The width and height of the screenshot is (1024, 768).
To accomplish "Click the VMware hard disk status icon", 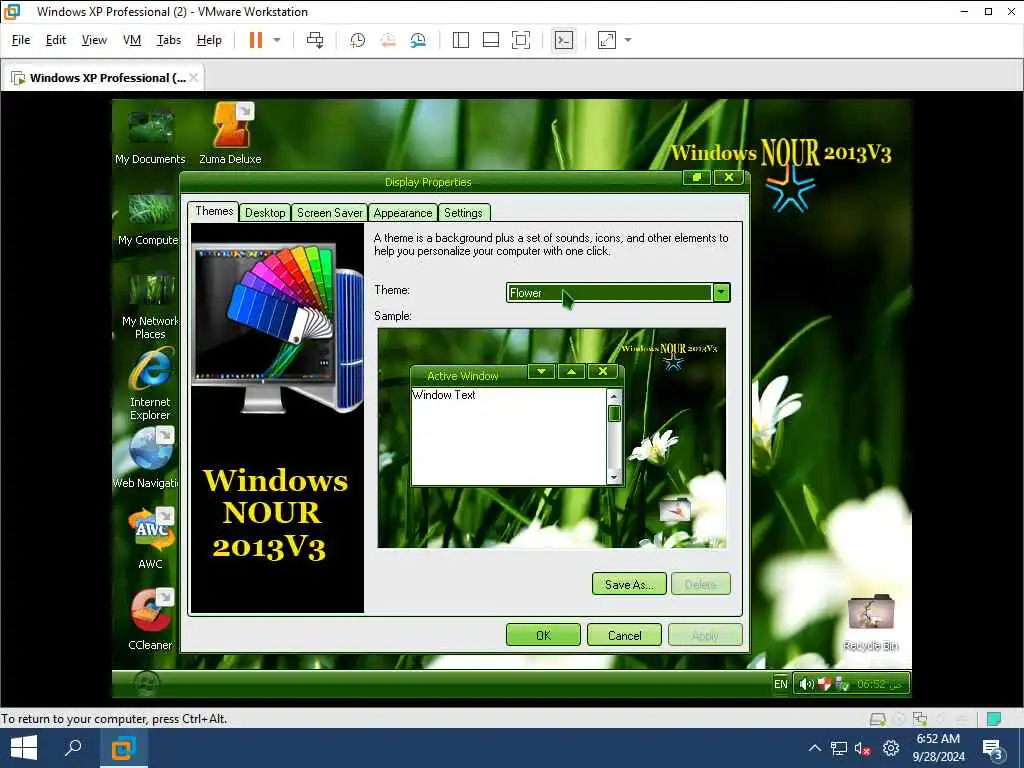I will click(878, 719).
